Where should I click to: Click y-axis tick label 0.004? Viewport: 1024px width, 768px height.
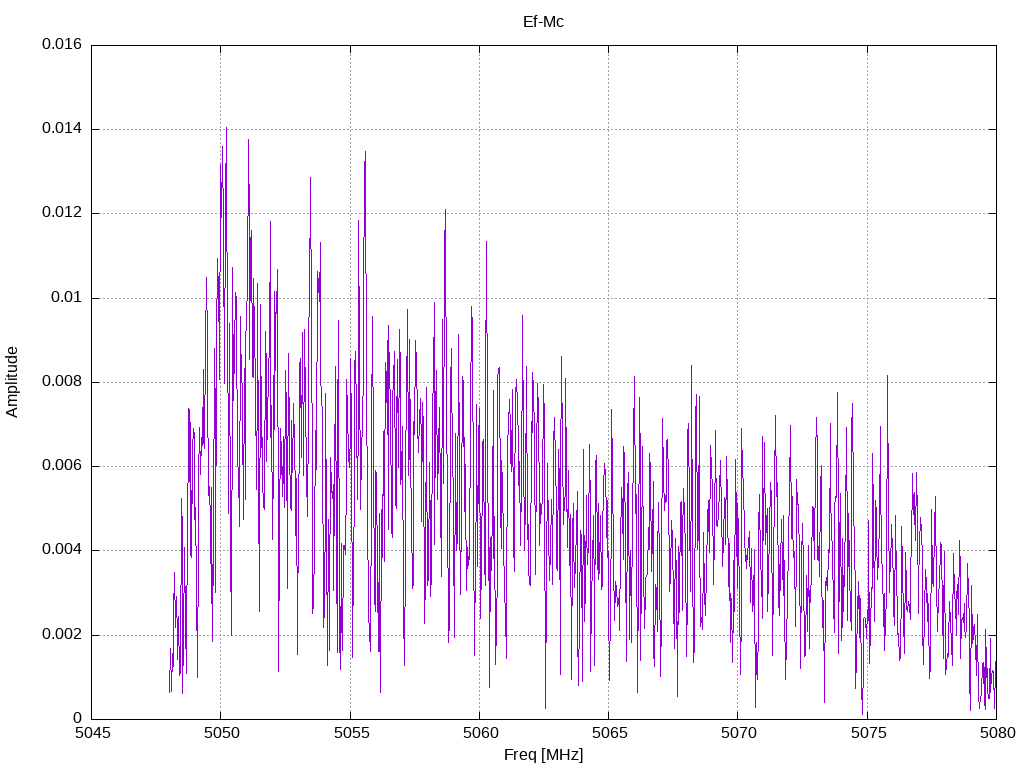pos(62,550)
